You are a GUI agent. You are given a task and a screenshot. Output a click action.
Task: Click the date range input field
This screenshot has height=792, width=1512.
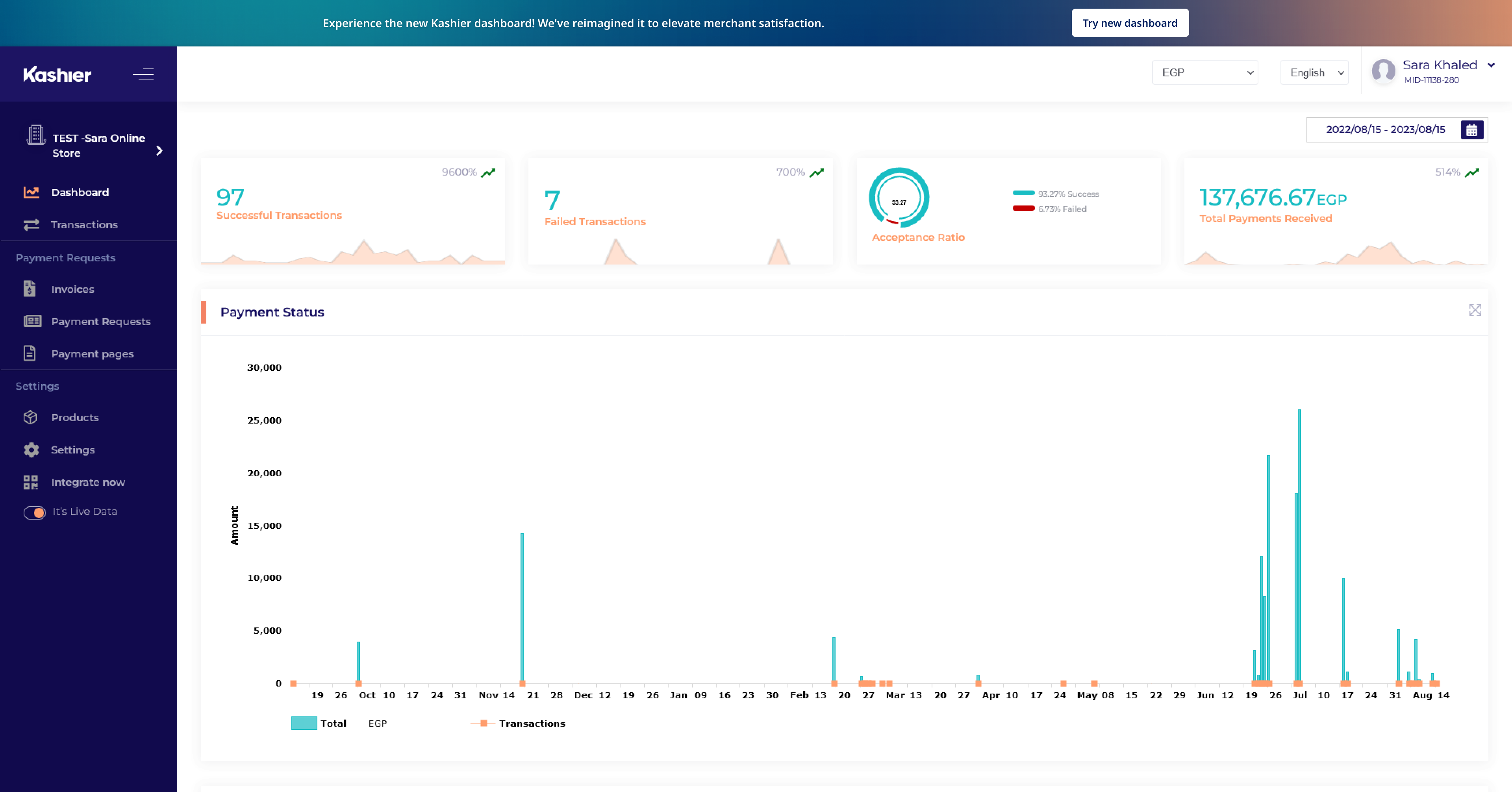(x=1386, y=130)
